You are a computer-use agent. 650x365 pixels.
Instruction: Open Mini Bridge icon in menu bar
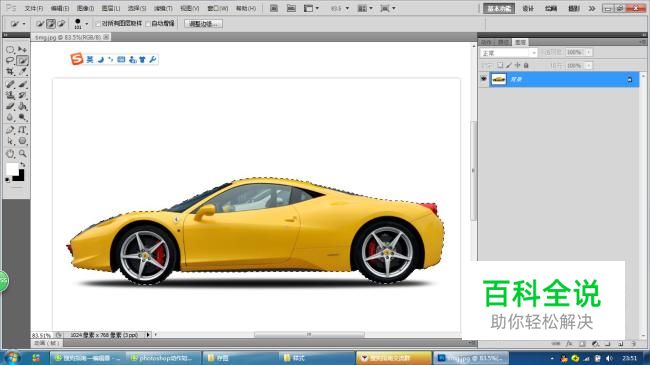click(291, 8)
